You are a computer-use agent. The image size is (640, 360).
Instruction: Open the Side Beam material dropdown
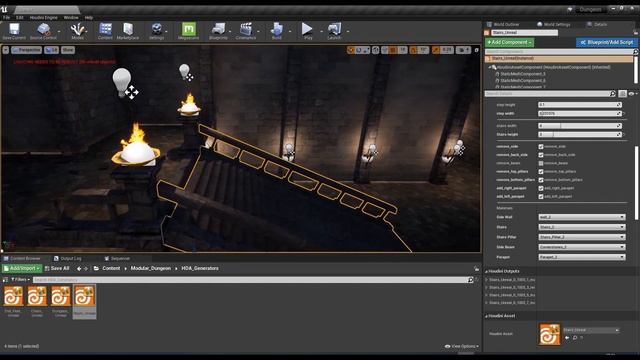tap(582, 247)
